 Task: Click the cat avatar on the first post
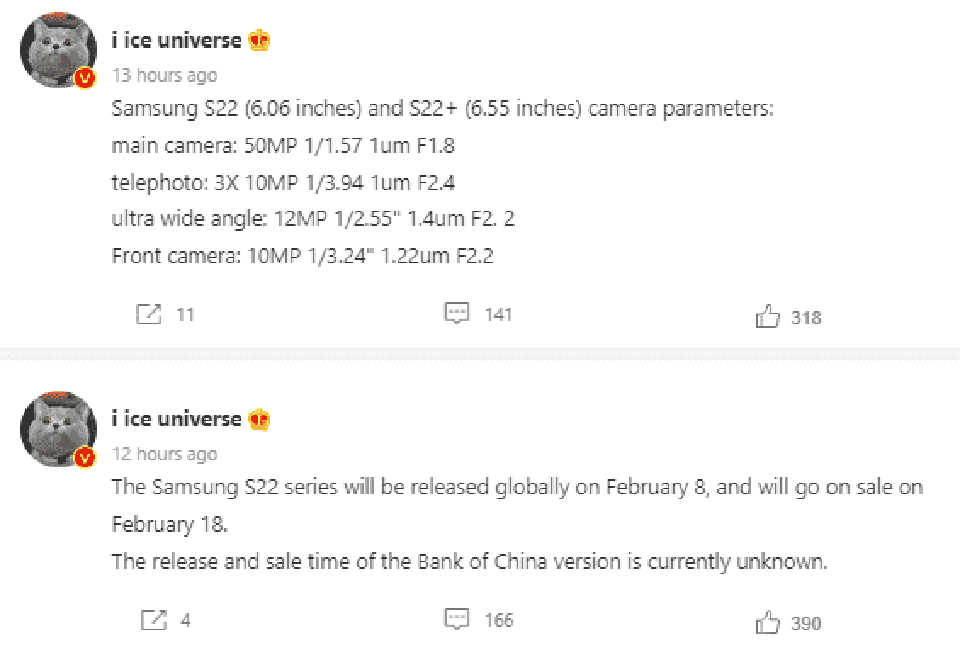57,48
